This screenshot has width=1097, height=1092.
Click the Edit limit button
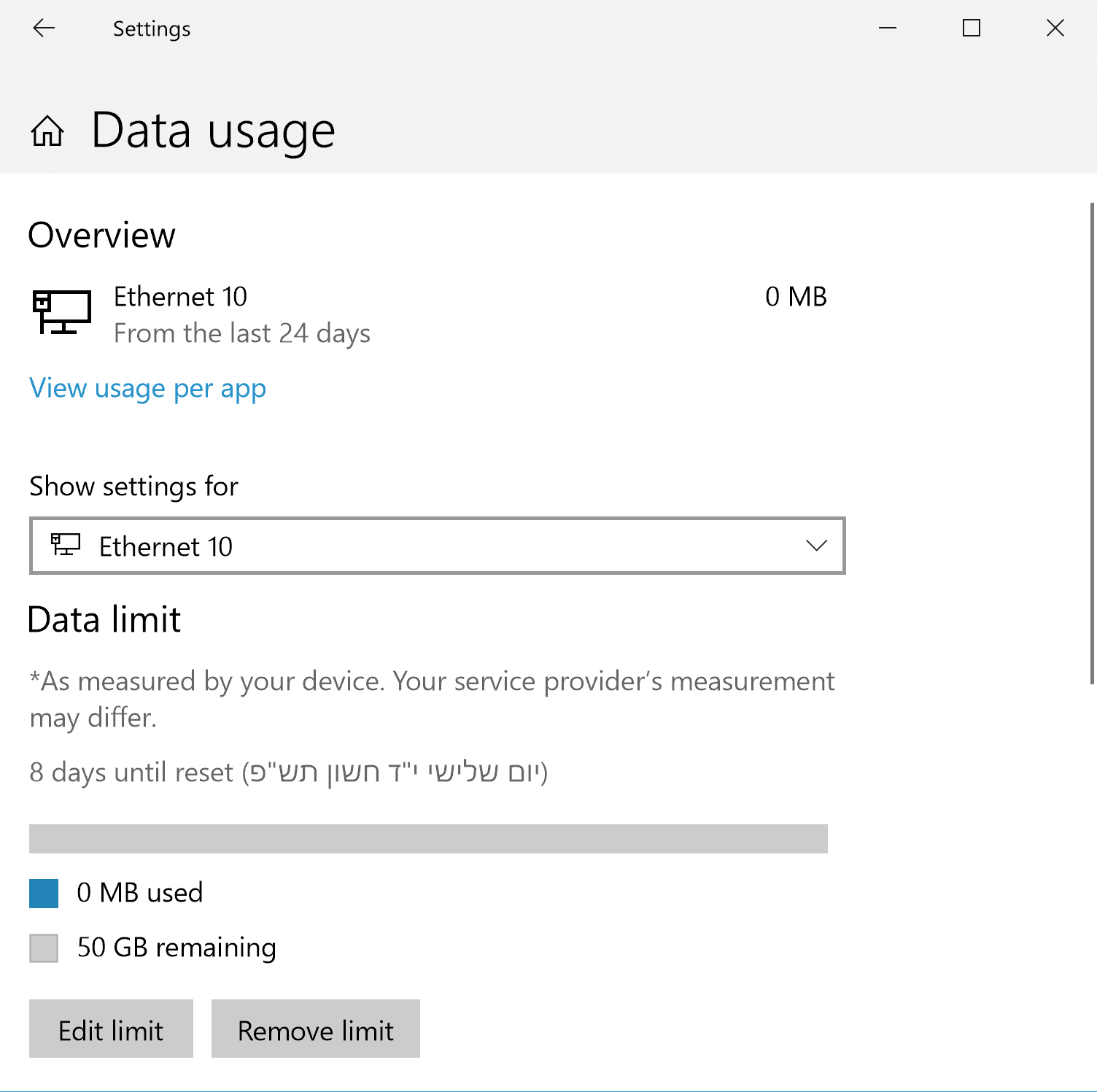point(111,1029)
